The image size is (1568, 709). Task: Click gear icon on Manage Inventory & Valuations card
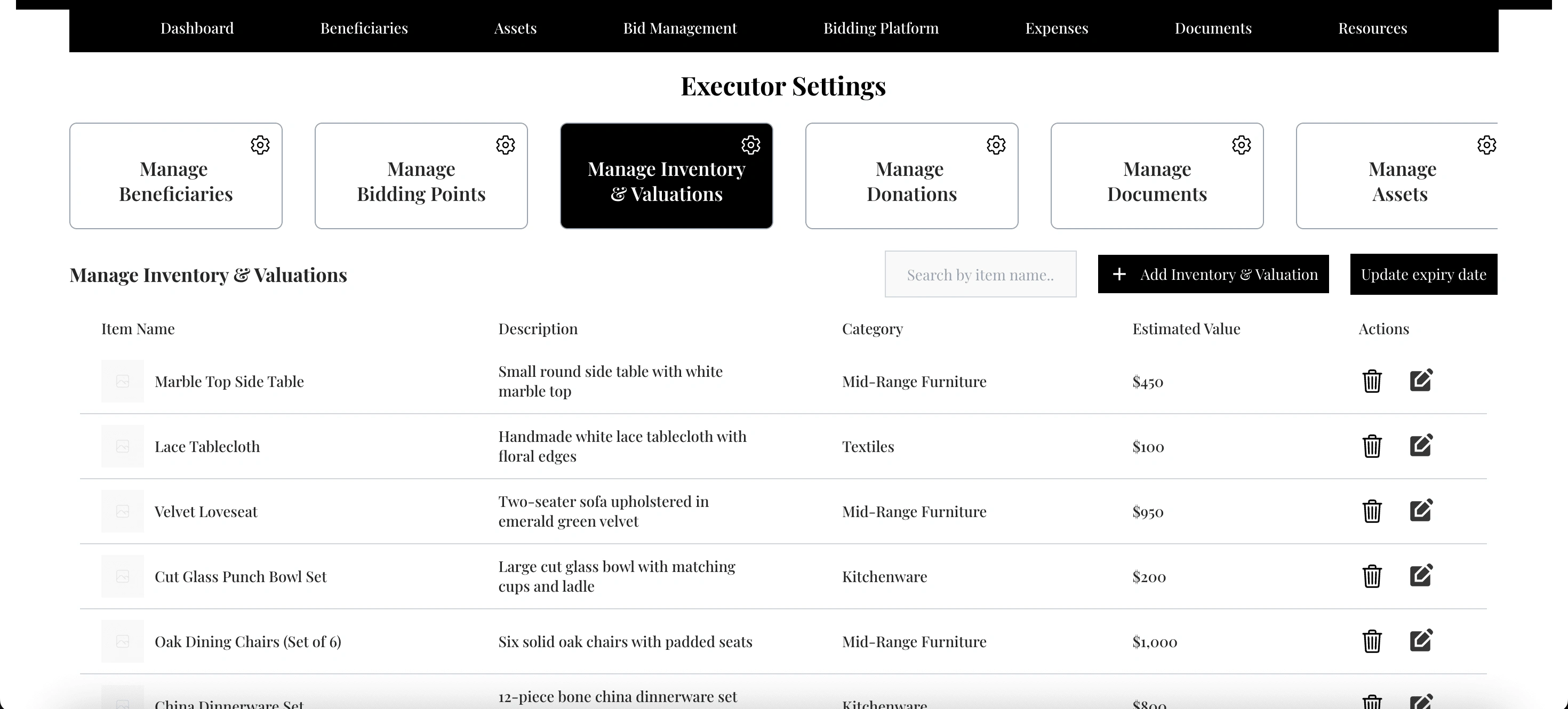750,145
